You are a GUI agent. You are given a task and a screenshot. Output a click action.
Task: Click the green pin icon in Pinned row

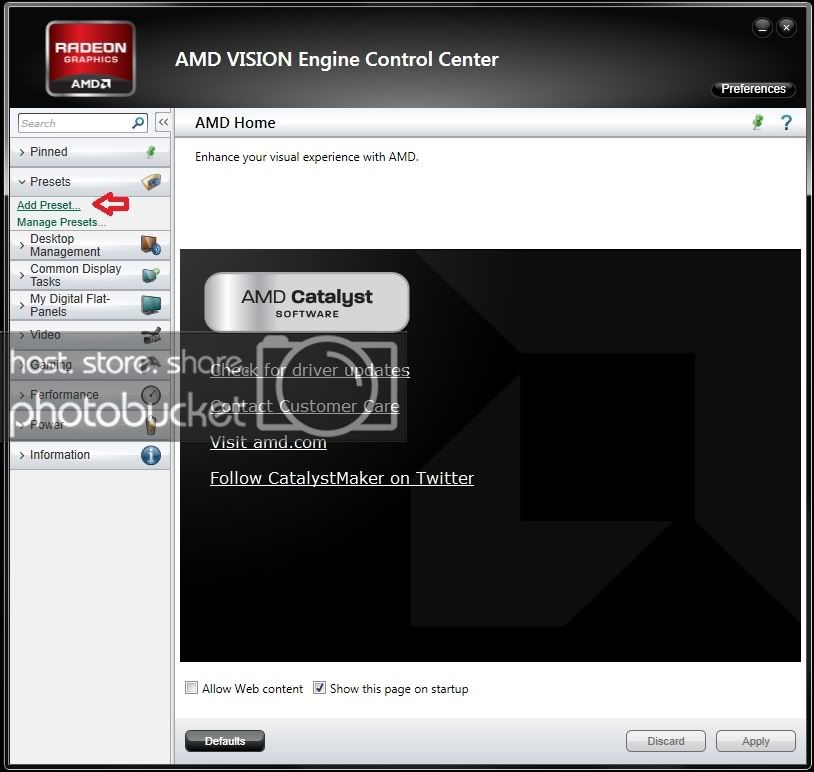tap(151, 152)
